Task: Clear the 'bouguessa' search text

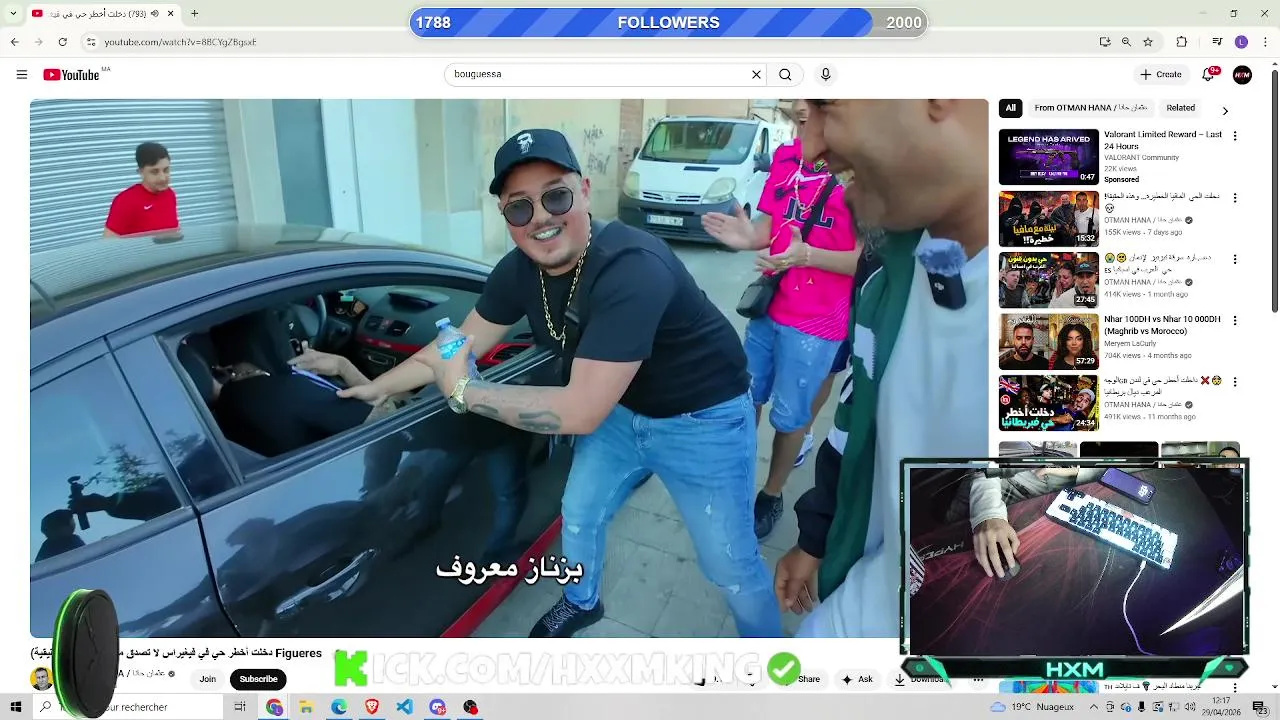Action: 756,74
